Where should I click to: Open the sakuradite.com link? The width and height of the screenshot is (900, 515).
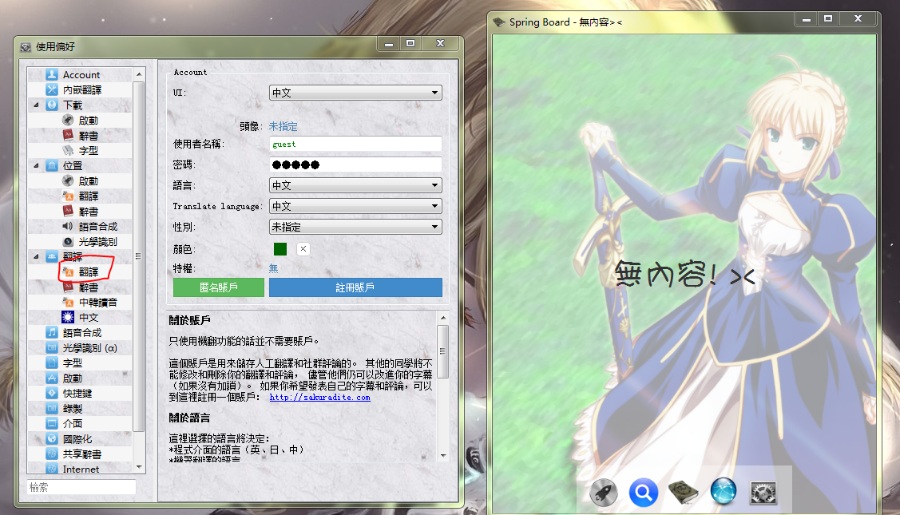[319, 397]
